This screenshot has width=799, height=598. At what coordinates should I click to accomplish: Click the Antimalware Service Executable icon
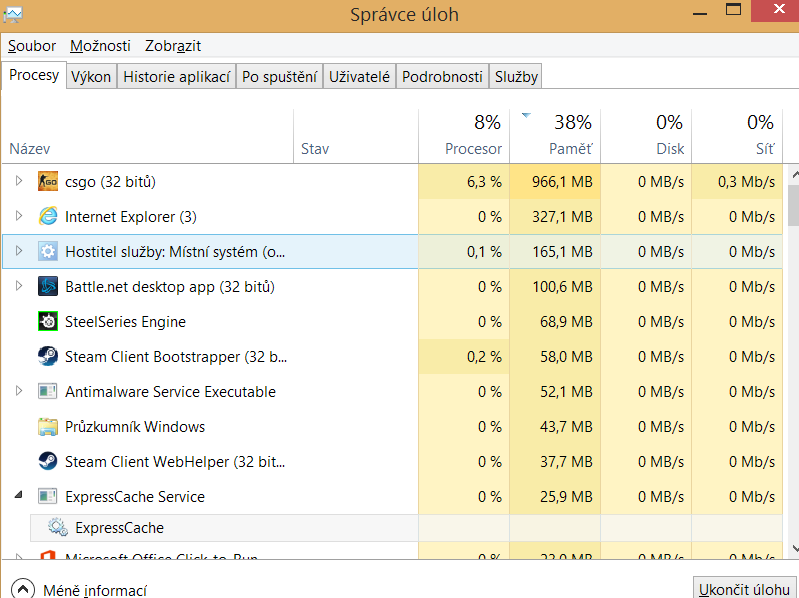pos(48,392)
